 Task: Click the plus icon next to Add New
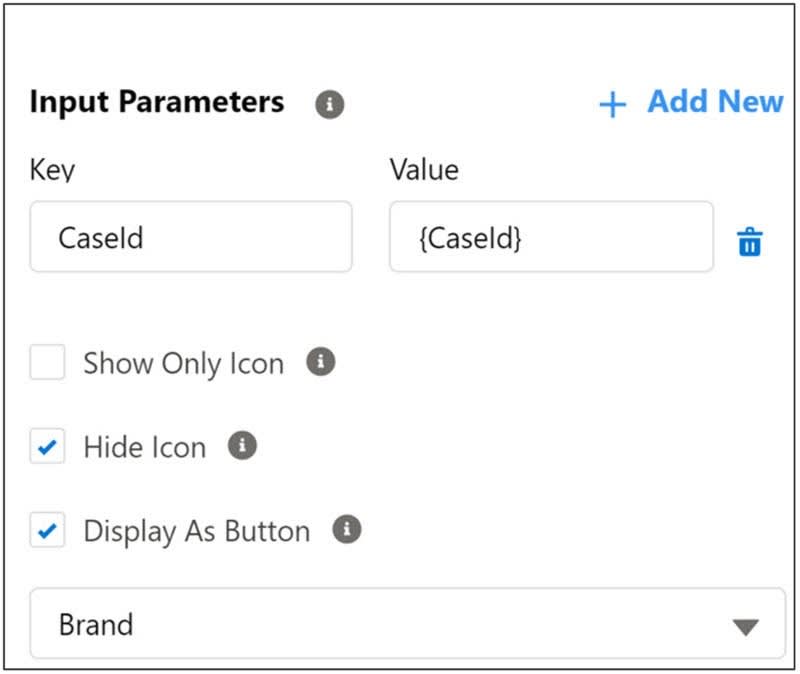tap(611, 103)
